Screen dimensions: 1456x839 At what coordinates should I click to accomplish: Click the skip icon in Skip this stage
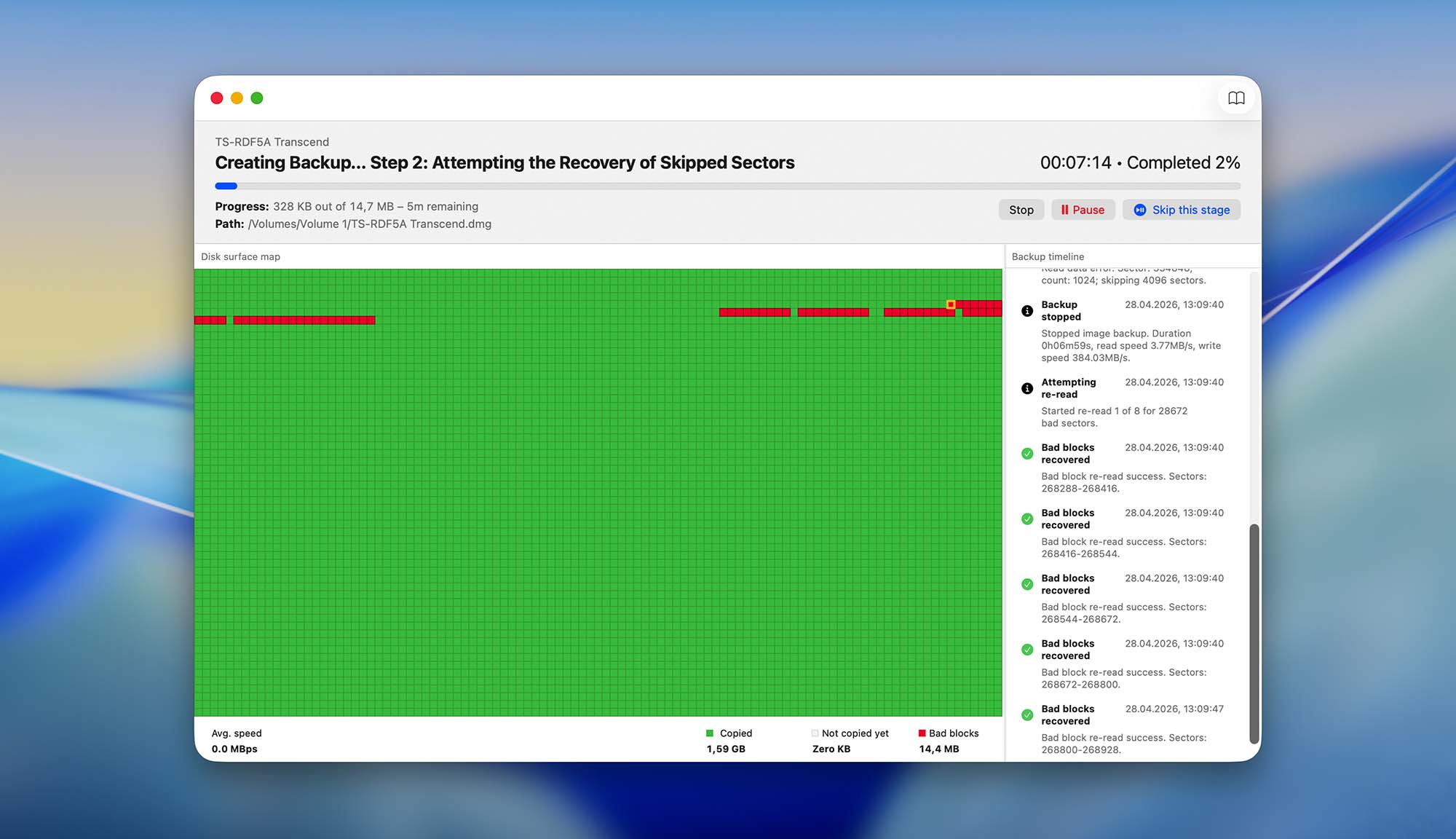(1139, 210)
